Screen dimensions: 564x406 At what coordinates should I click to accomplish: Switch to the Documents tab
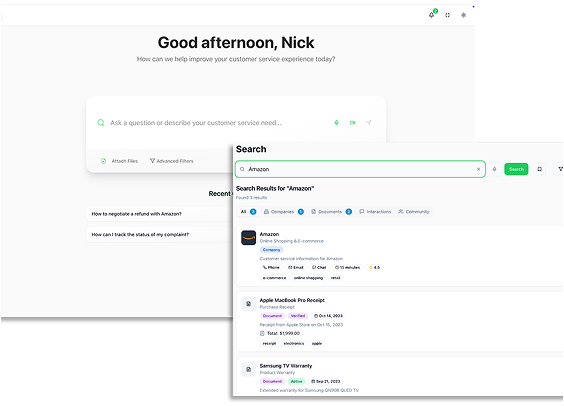click(331, 211)
